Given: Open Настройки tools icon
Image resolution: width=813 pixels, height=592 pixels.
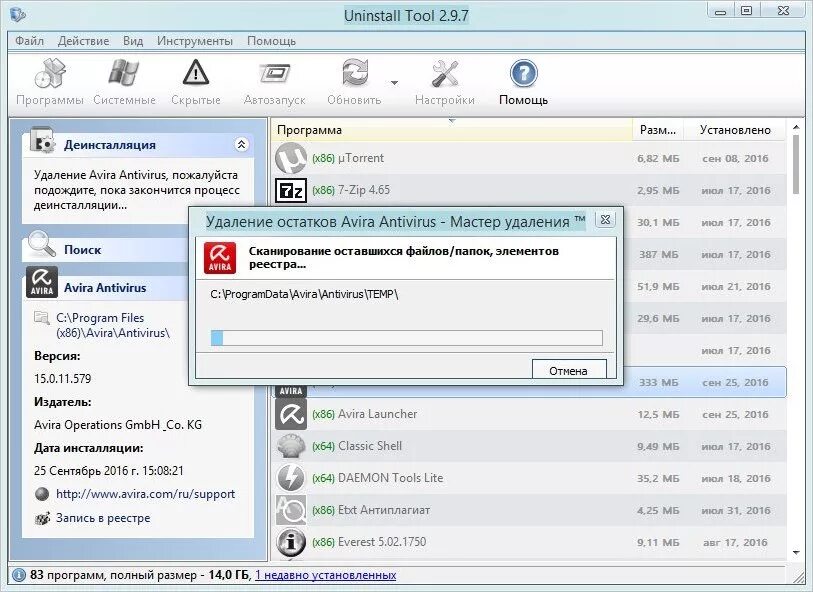Looking at the screenshot, I should click(445, 74).
